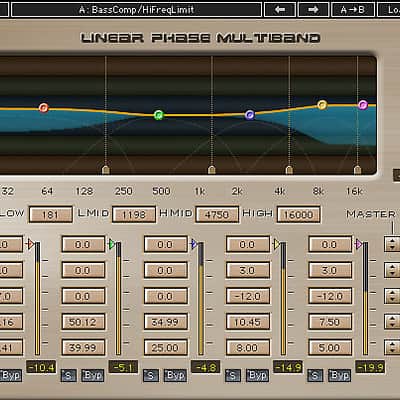
Task: Click the magenta threshold arrow on its meter
Action: pyautogui.click(x=359, y=244)
